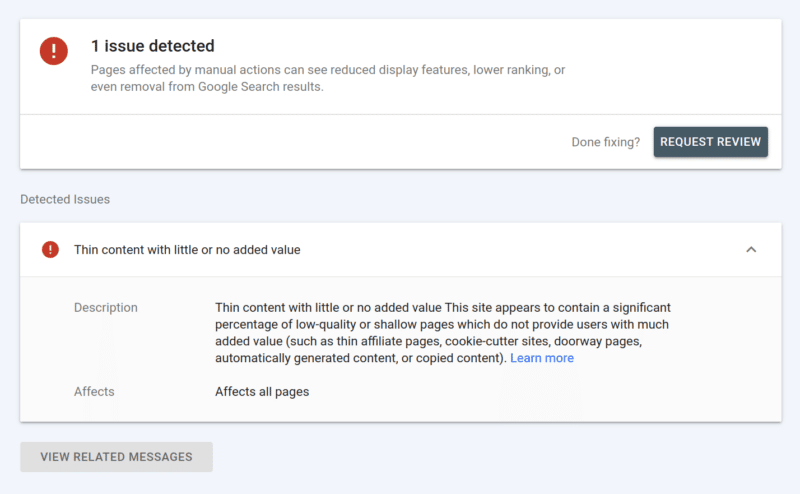Click "Pages affected by manual actions" text

(x=190, y=70)
